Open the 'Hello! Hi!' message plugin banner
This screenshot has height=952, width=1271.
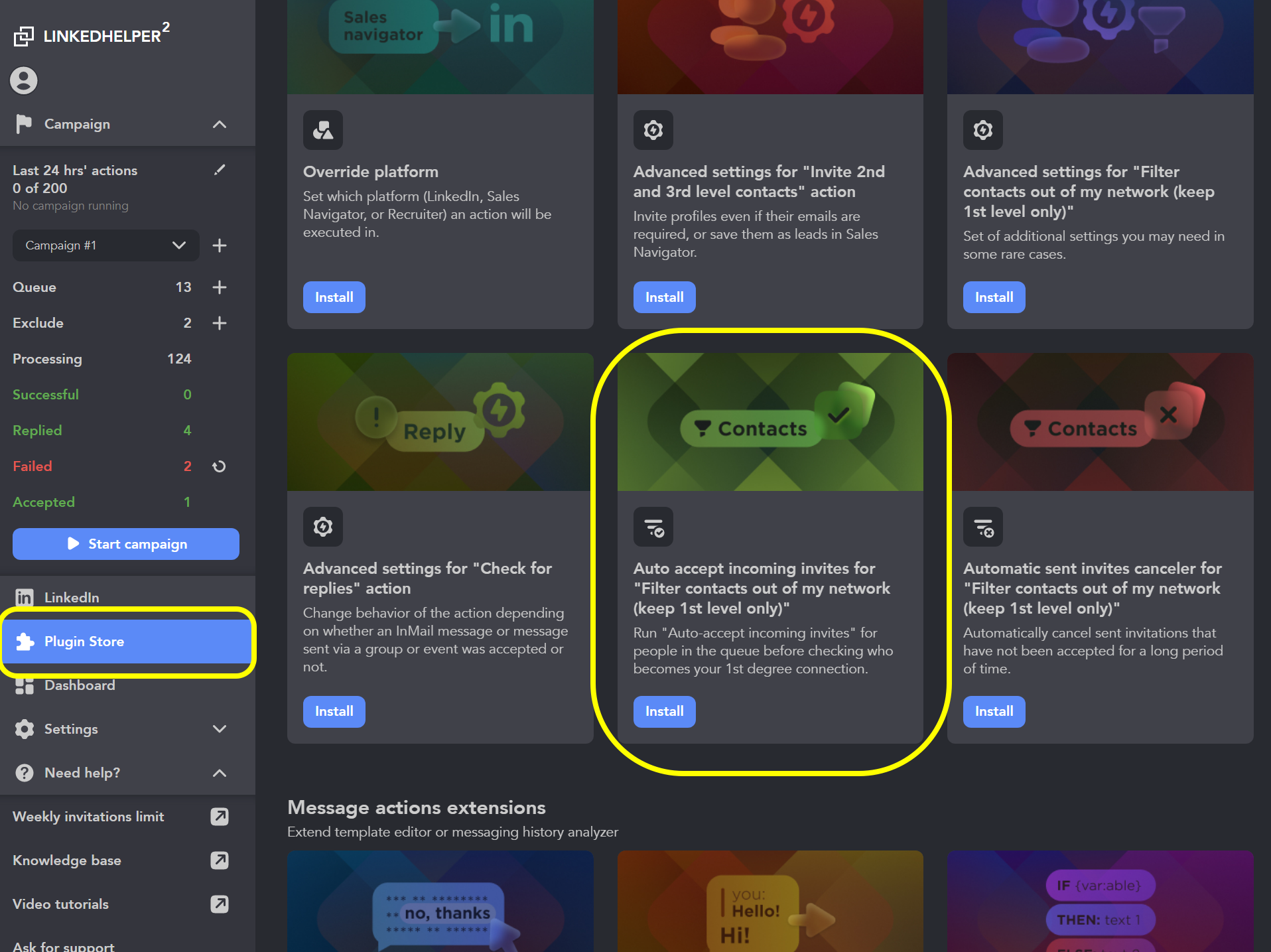pyautogui.click(x=770, y=902)
